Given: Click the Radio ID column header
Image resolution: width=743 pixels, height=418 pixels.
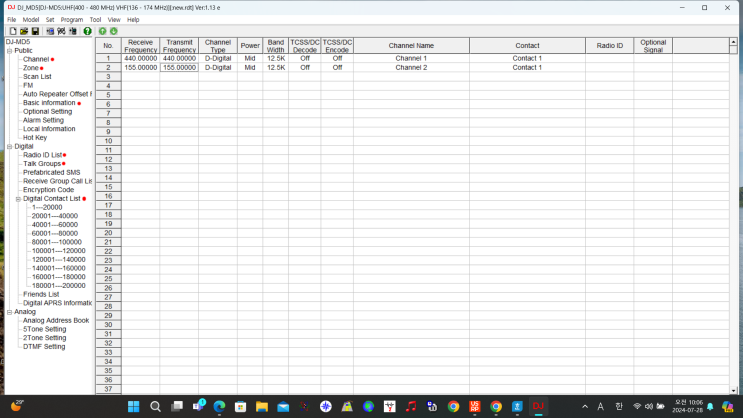Looking at the screenshot, I should pyautogui.click(x=609, y=46).
